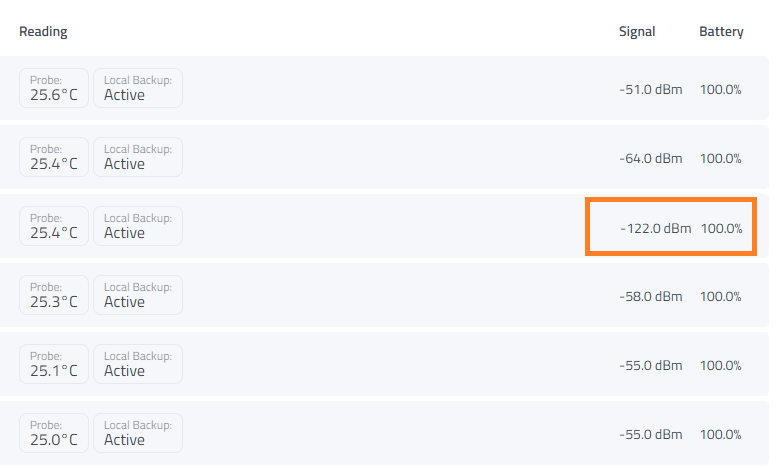The height and width of the screenshot is (468, 776).
Task: Select the Probe 25.6°C reading badge
Action: tap(54, 88)
